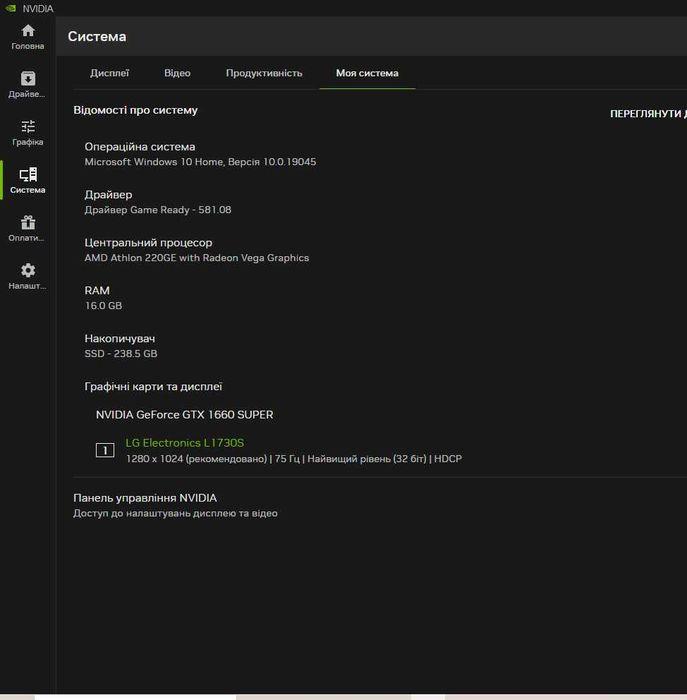Switch to the Дисплеї tab

pyautogui.click(x=109, y=73)
